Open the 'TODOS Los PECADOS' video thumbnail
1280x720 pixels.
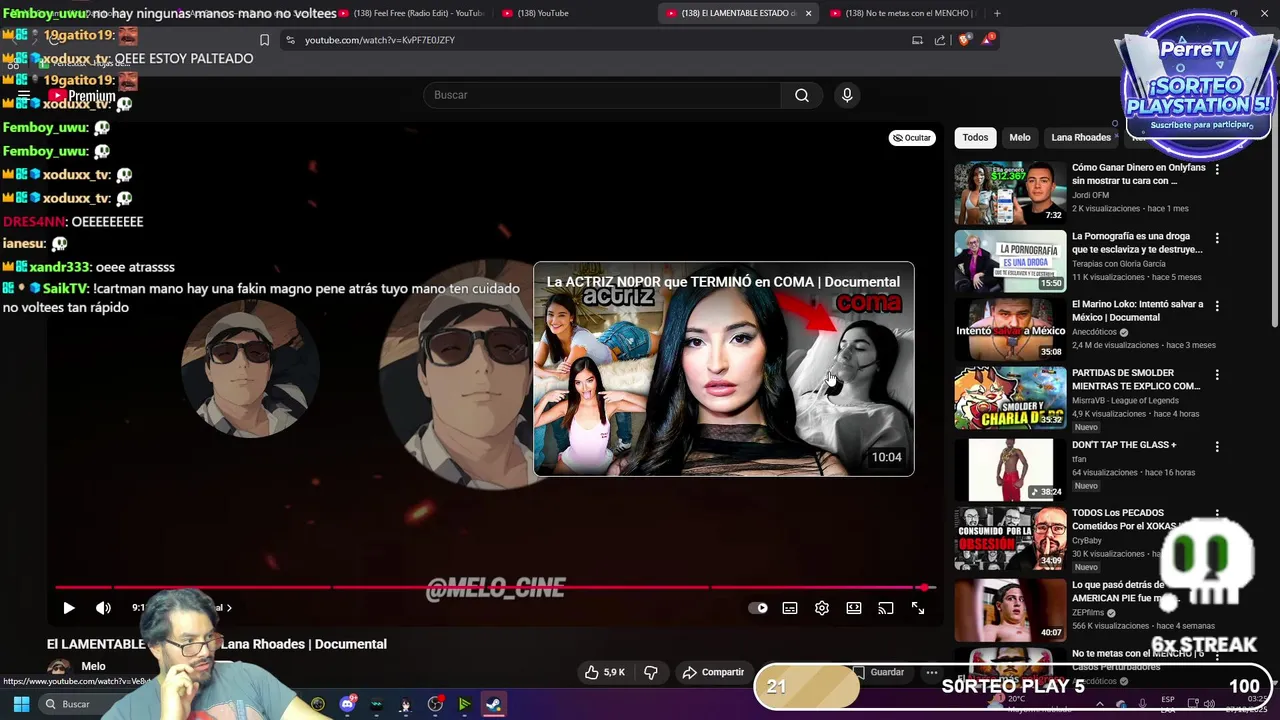(x=1010, y=538)
